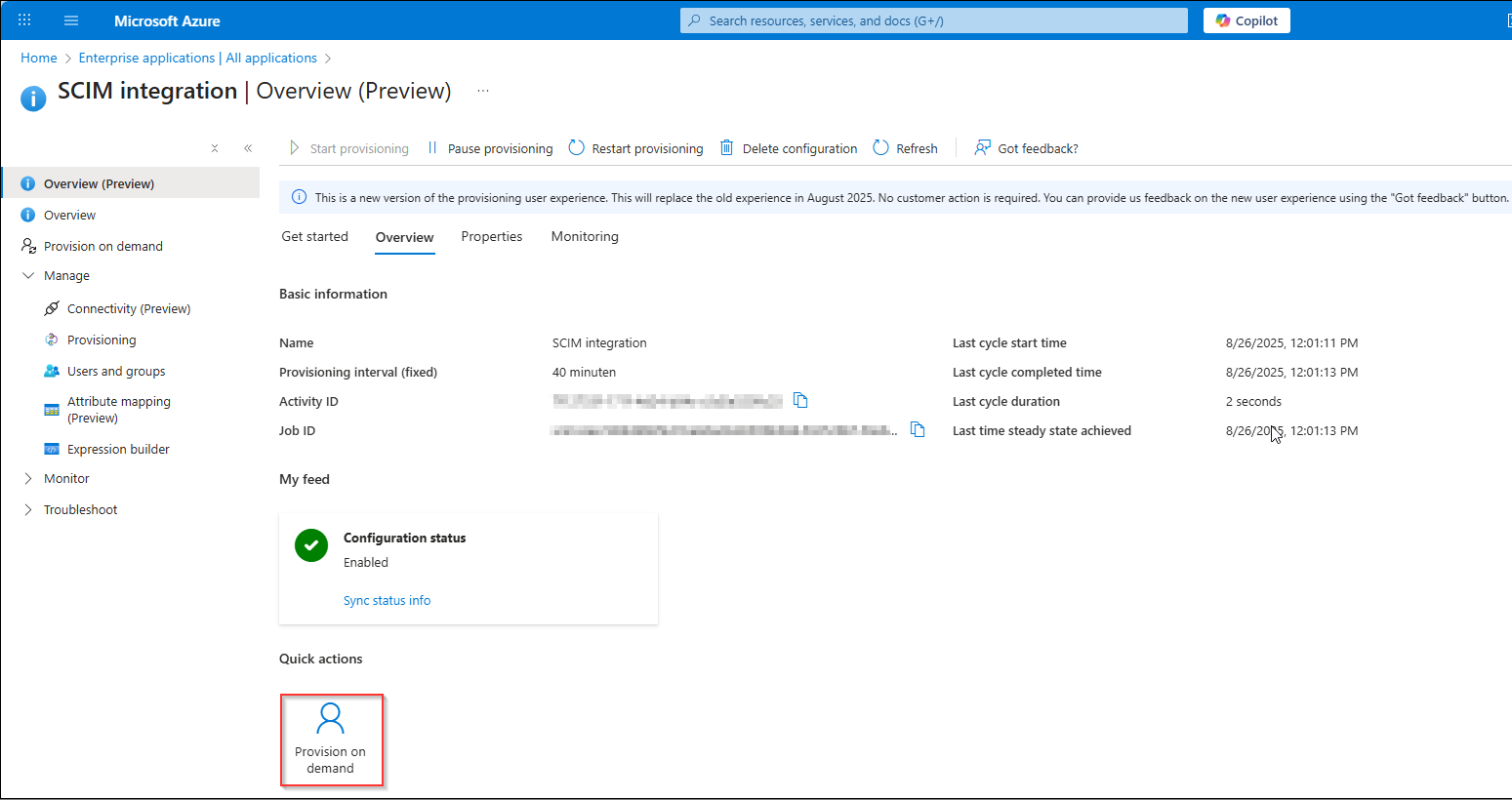Screen dimensions: 1512x800
Task: Close the sidebar search using the X icon
Action: point(215,148)
